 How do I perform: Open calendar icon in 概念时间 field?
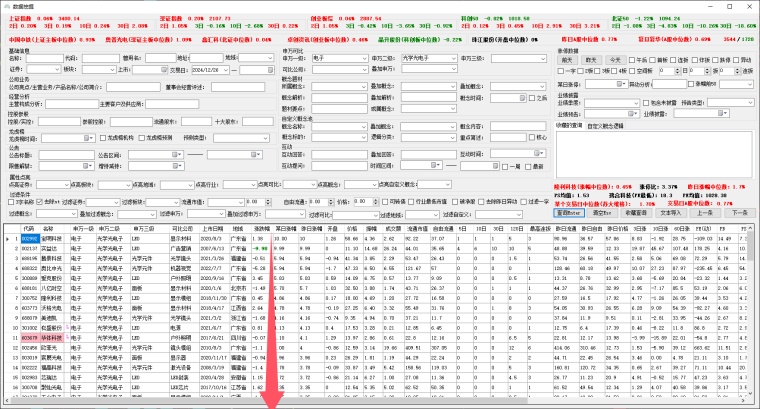click(522, 98)
